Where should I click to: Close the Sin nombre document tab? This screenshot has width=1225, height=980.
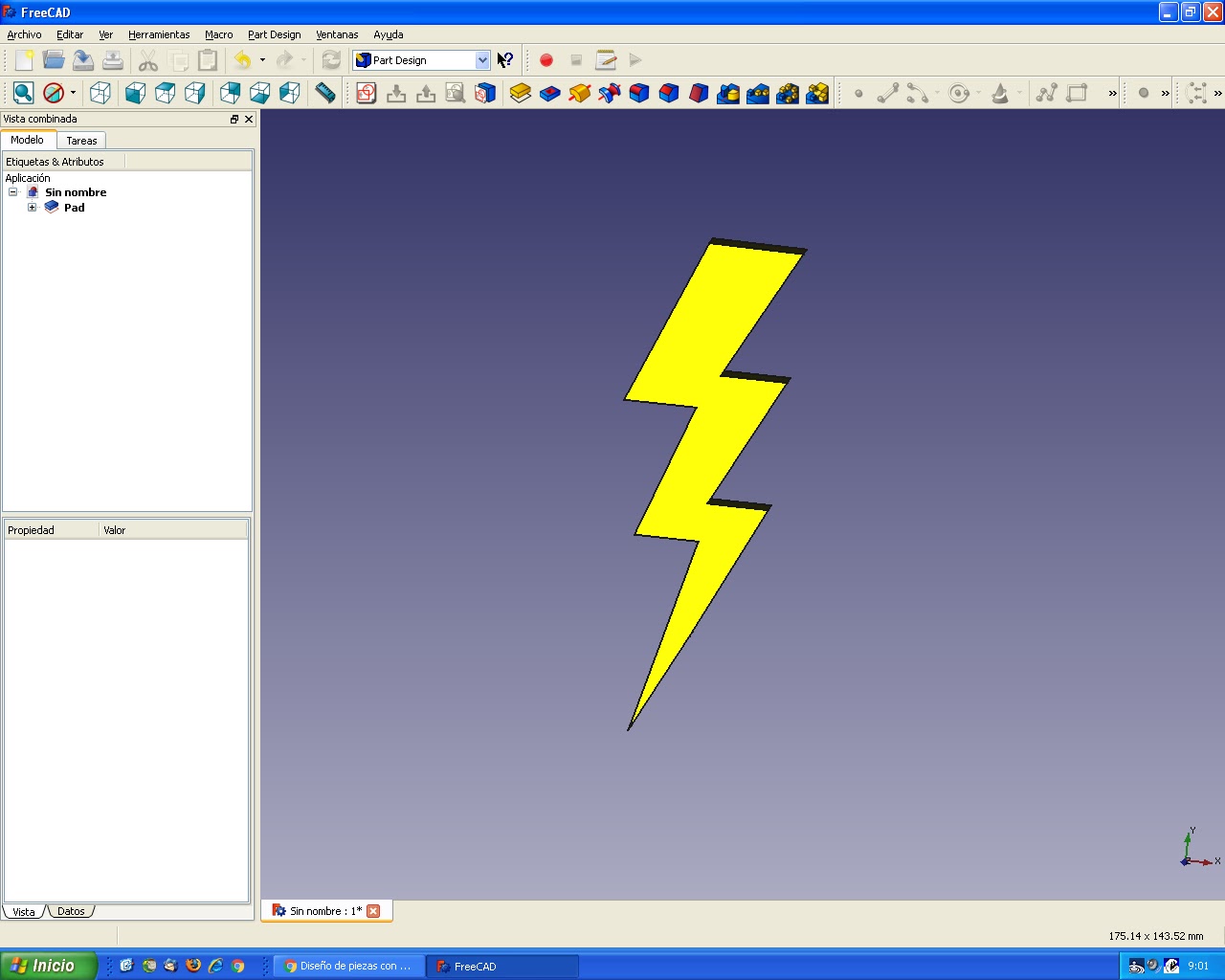(x=373, y=911)
